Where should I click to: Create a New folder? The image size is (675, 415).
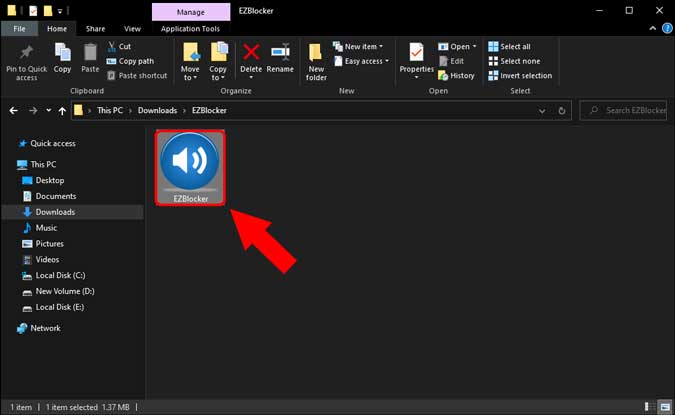316,62
